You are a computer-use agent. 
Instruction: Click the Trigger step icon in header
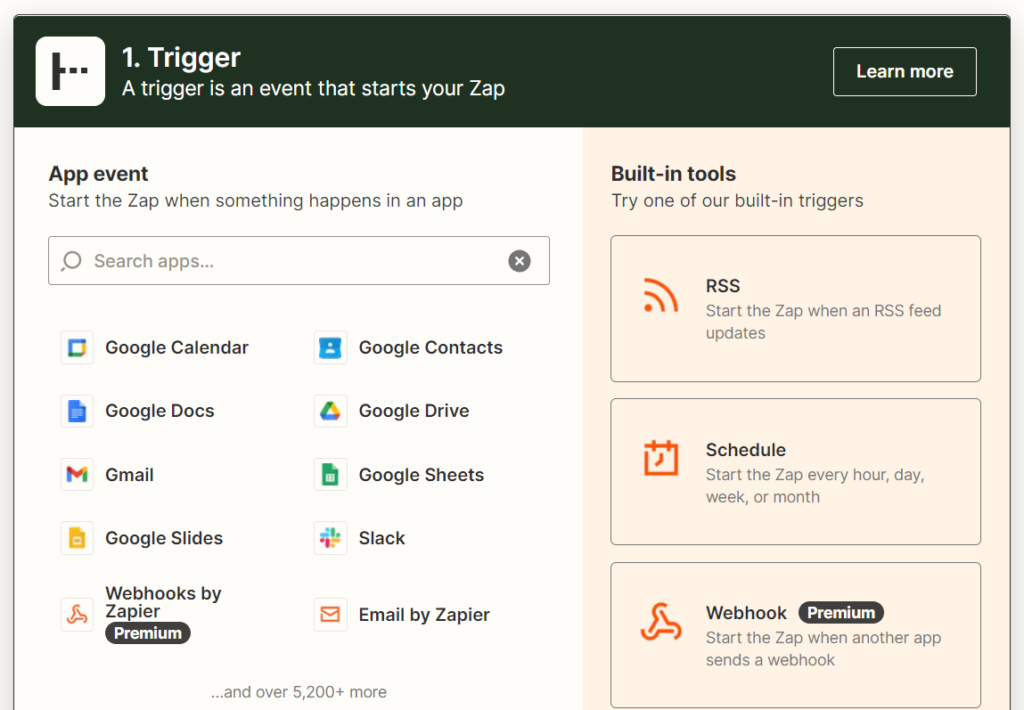pos(71,71)
